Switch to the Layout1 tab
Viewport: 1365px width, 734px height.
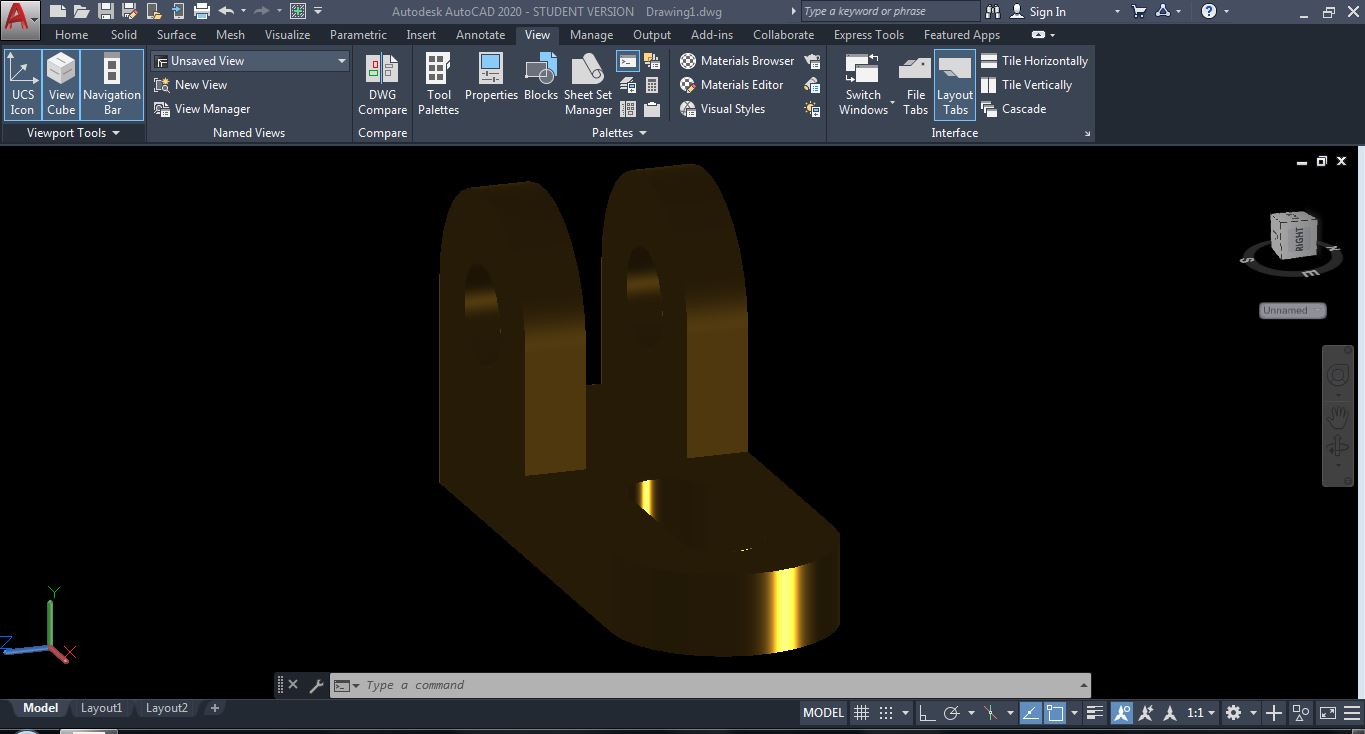[x=101, y=707]
